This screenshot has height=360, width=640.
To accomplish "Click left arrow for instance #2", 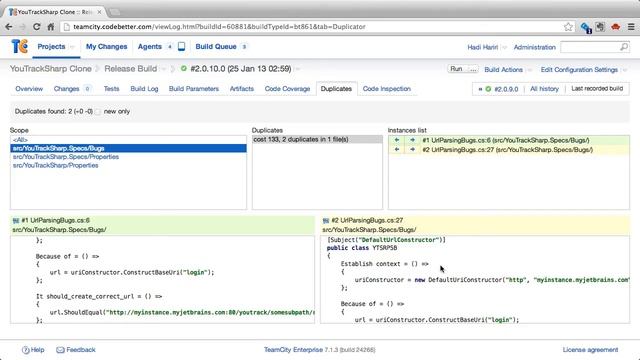I will click(x=397, y=149).
